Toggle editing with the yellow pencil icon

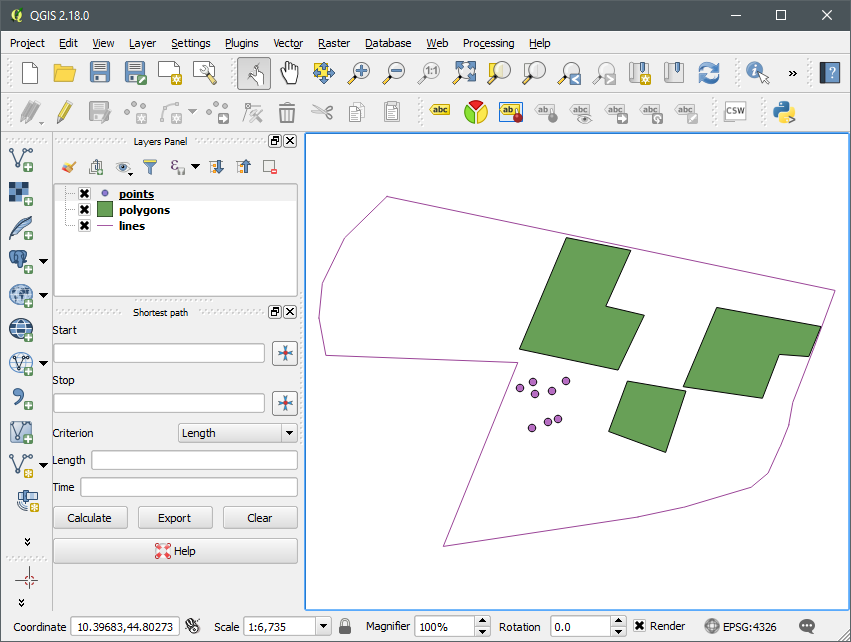click(65, 112)
